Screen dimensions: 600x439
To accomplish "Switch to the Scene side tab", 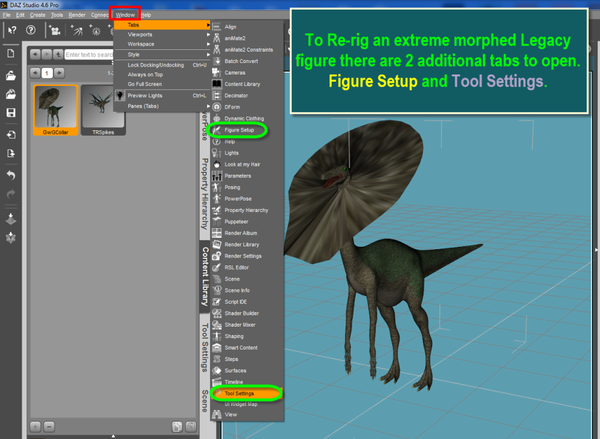I will point(205,401).
